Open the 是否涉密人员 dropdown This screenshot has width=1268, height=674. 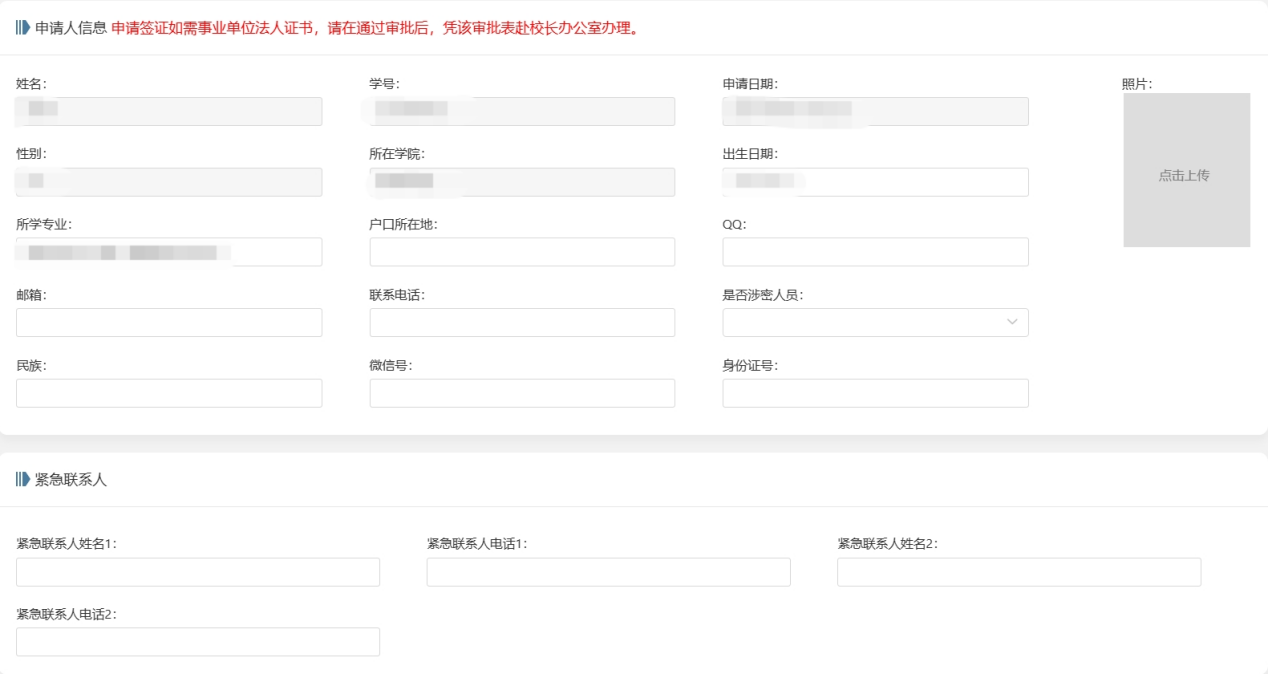(875, 322)
